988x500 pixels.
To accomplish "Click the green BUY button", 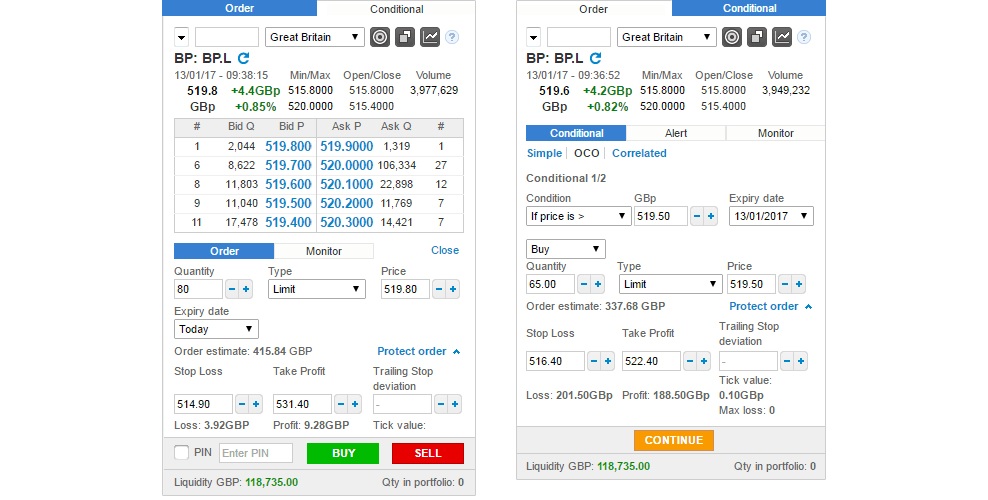I will pos(343,453).
